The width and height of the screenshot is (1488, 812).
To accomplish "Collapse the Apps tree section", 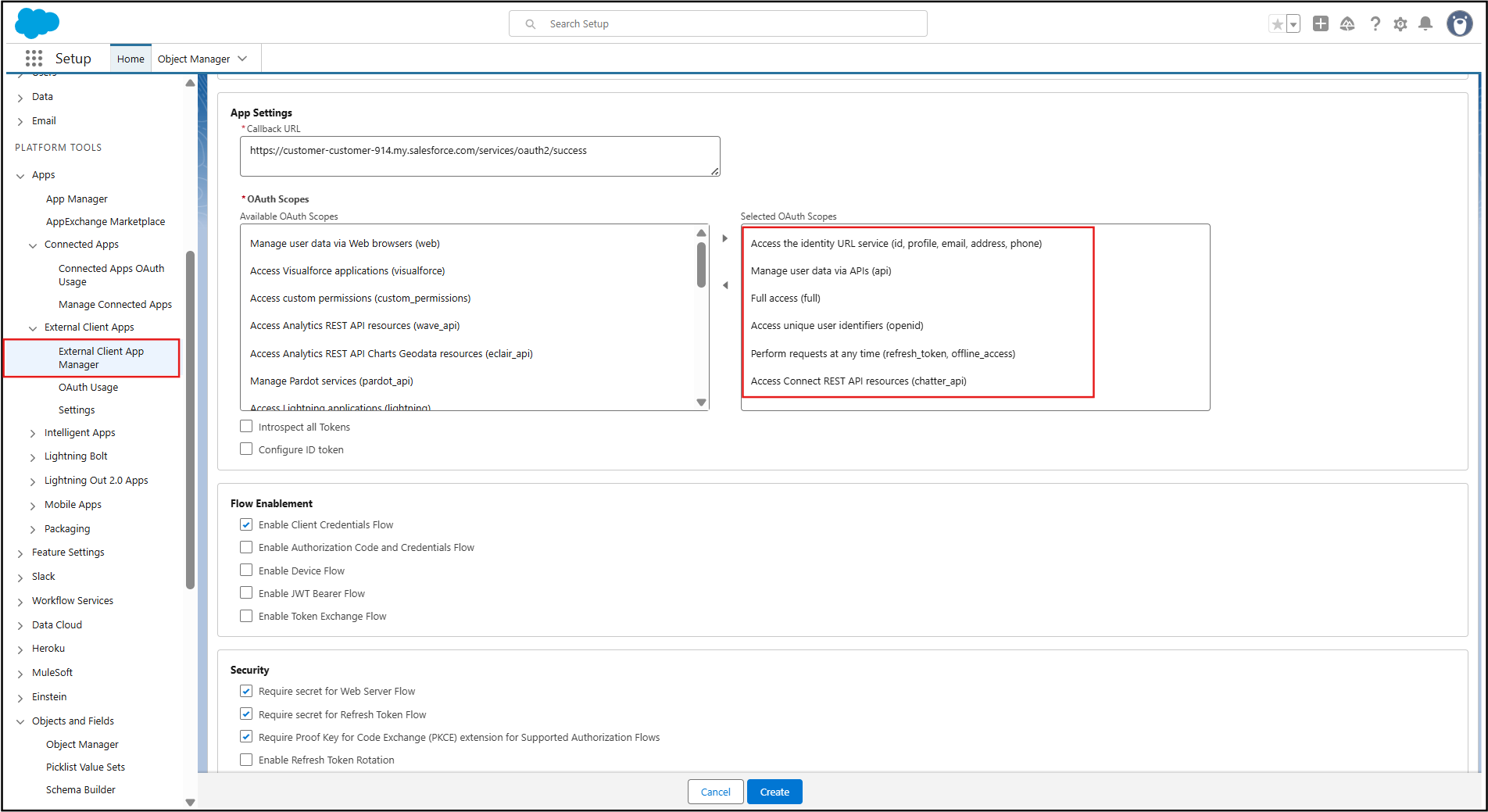I will point(20,176).
